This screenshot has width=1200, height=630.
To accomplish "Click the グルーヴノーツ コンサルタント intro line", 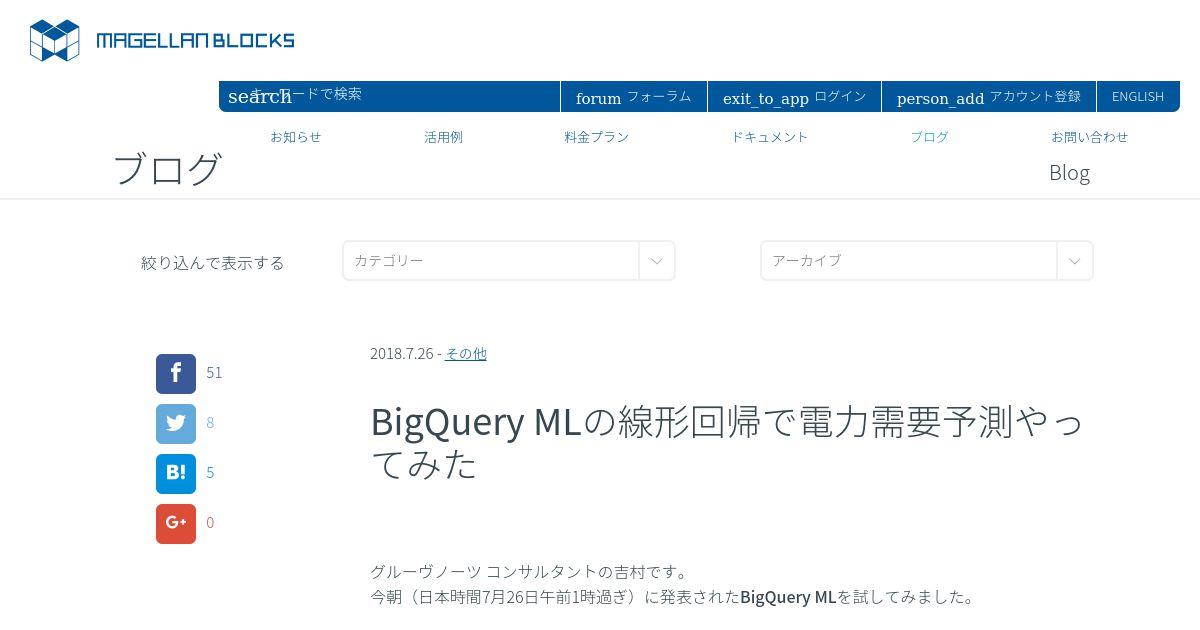I will [531, 572].
